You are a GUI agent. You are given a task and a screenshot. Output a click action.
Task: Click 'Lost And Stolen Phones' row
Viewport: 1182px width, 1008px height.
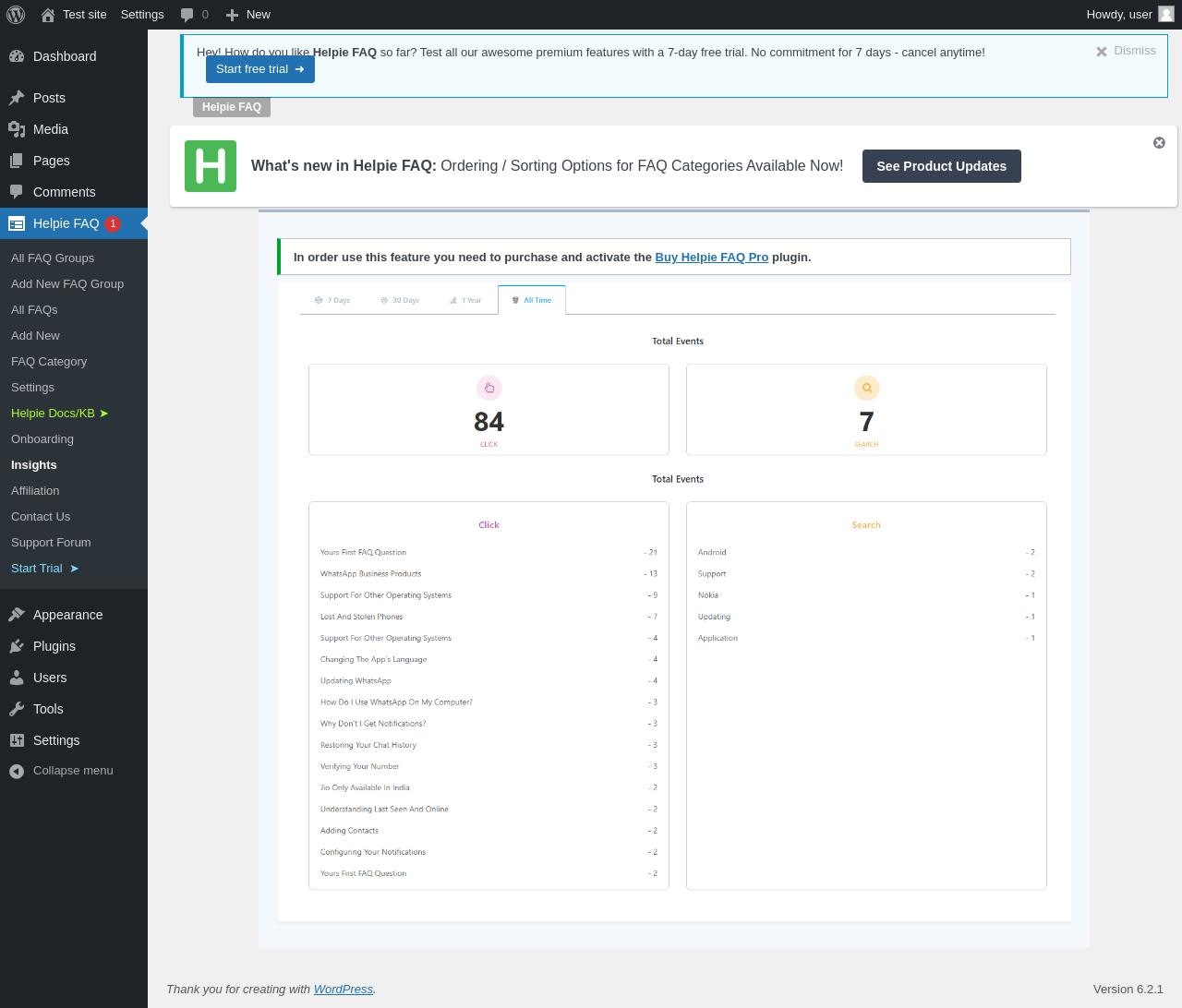[x=488, y=617]
